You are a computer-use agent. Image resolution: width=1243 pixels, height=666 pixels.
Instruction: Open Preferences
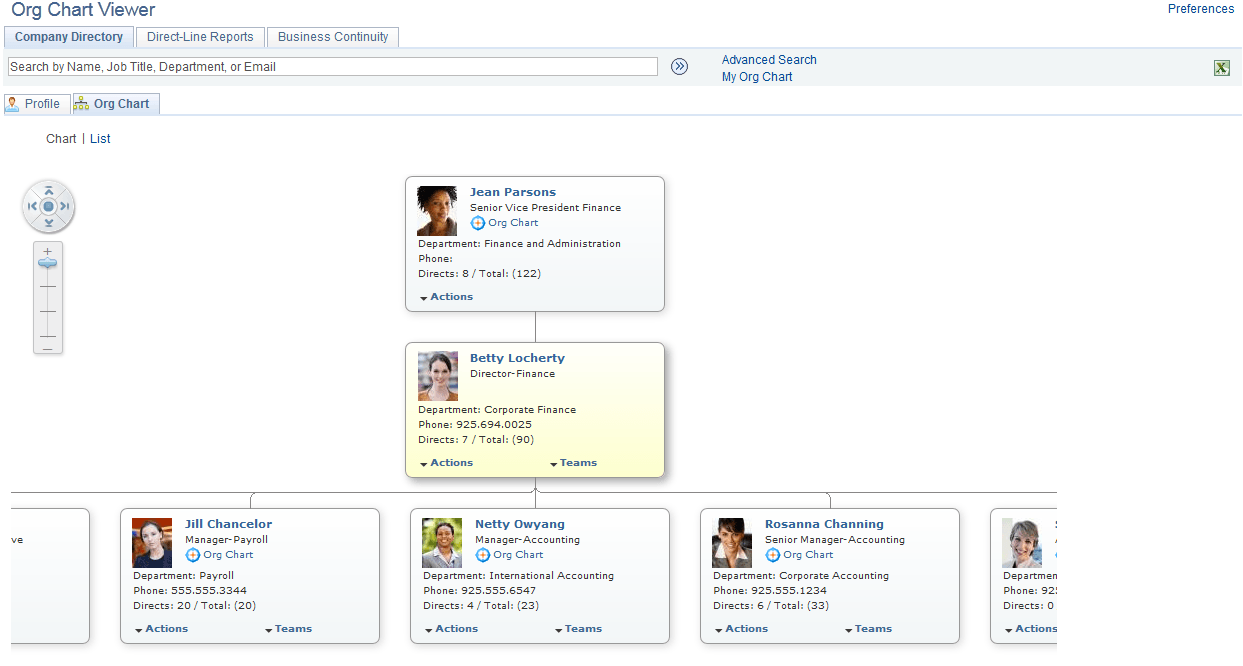pos(1201,8)
